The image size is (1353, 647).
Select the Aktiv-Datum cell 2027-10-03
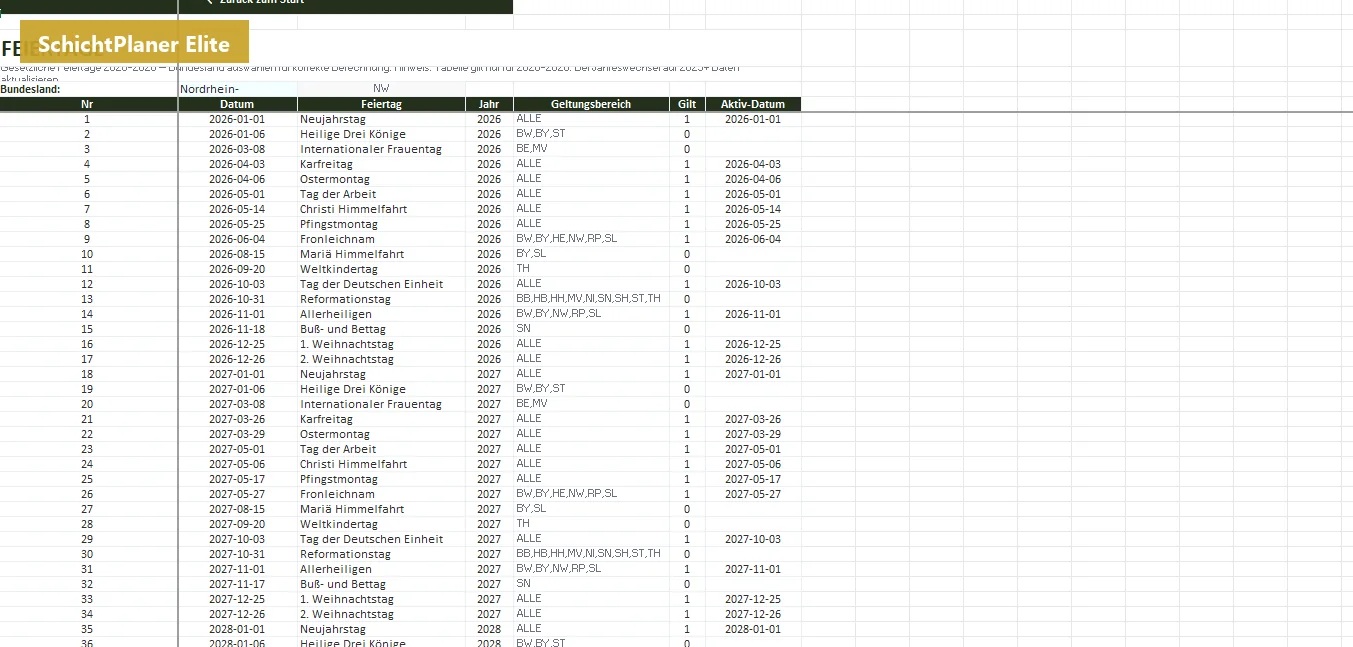pos(753,539)
